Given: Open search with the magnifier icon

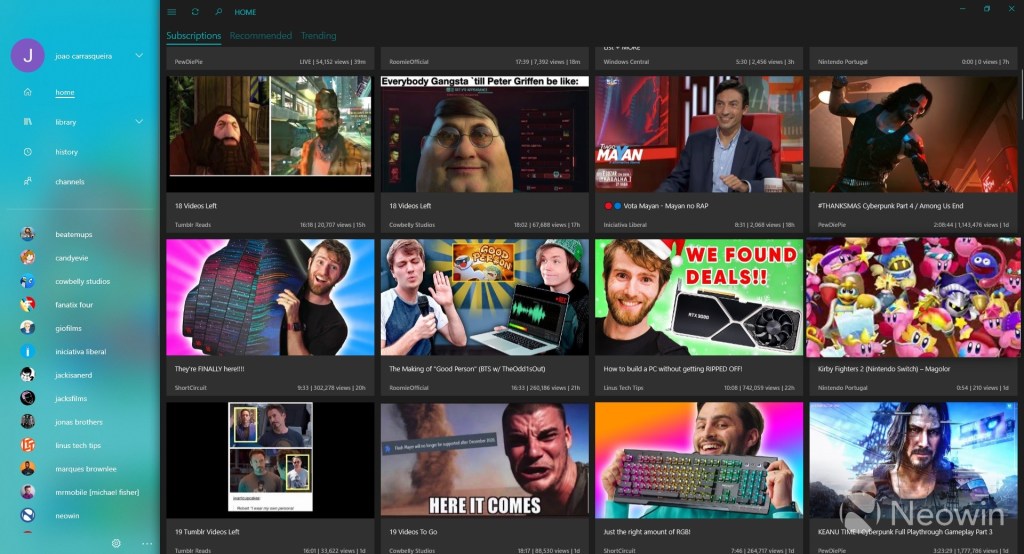Looking at the screenshot, I should pos(219,12).
